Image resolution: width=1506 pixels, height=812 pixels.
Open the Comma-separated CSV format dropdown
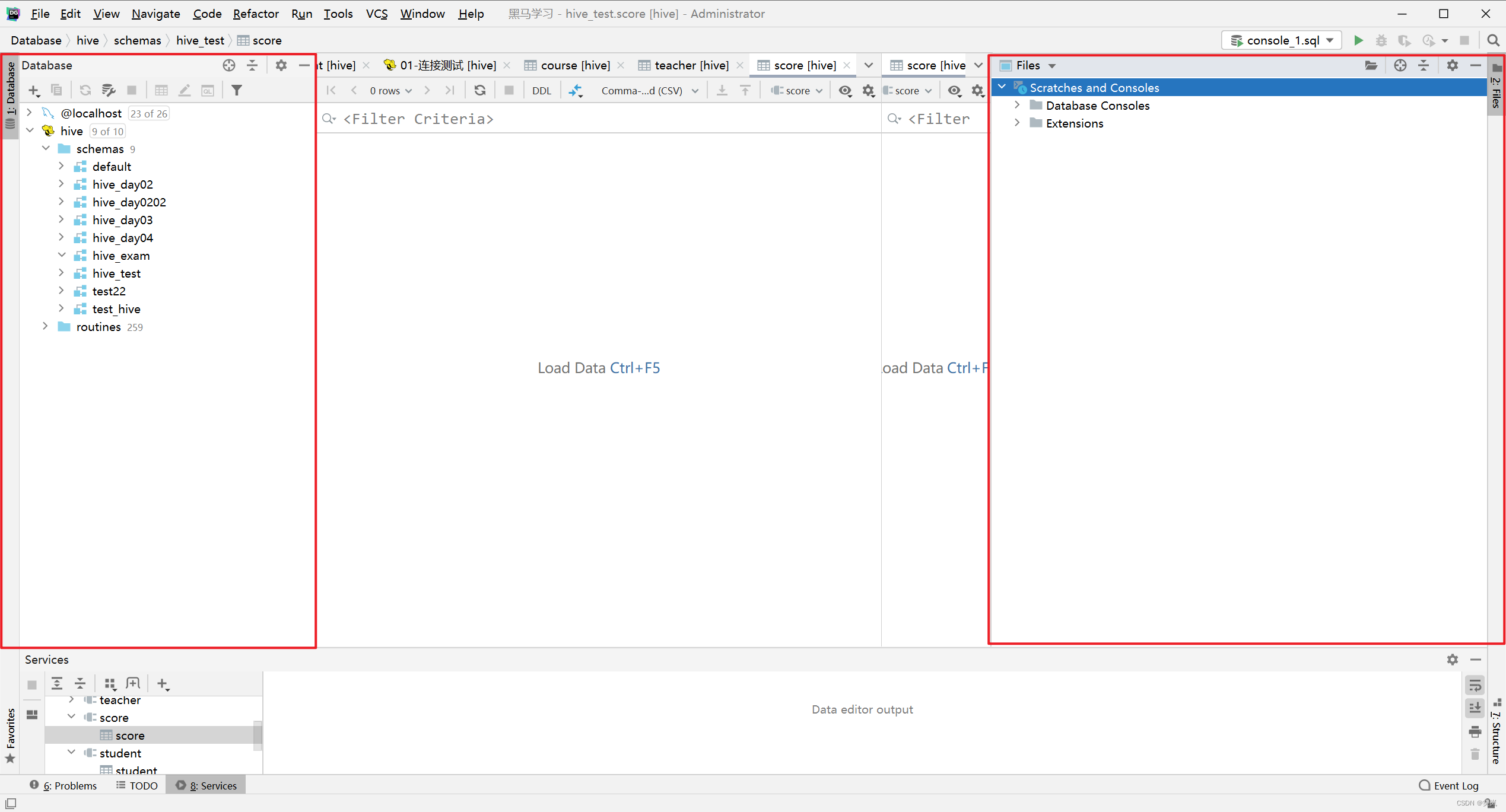click(649, 90)
